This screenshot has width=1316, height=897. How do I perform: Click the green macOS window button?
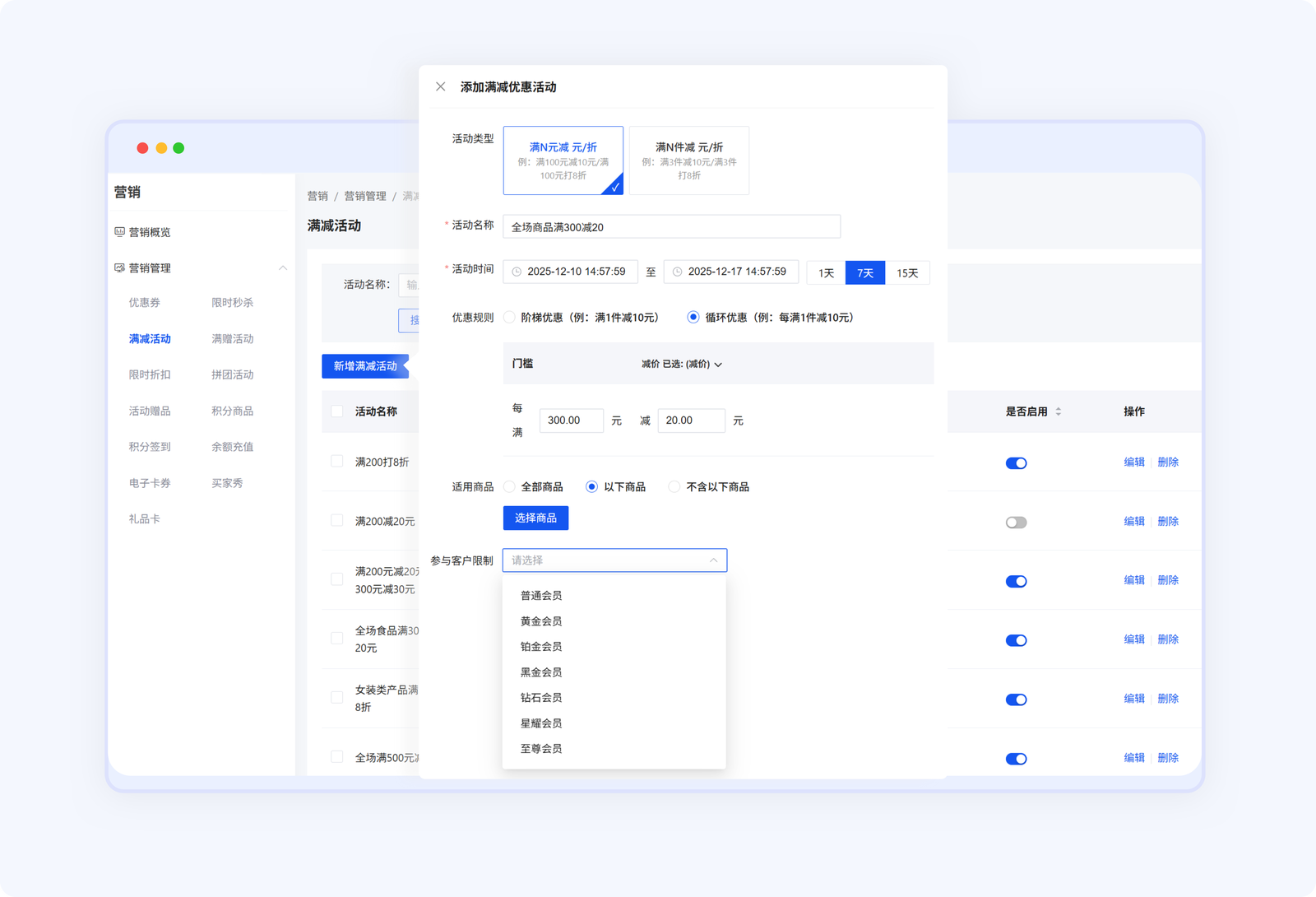[178, 148]
